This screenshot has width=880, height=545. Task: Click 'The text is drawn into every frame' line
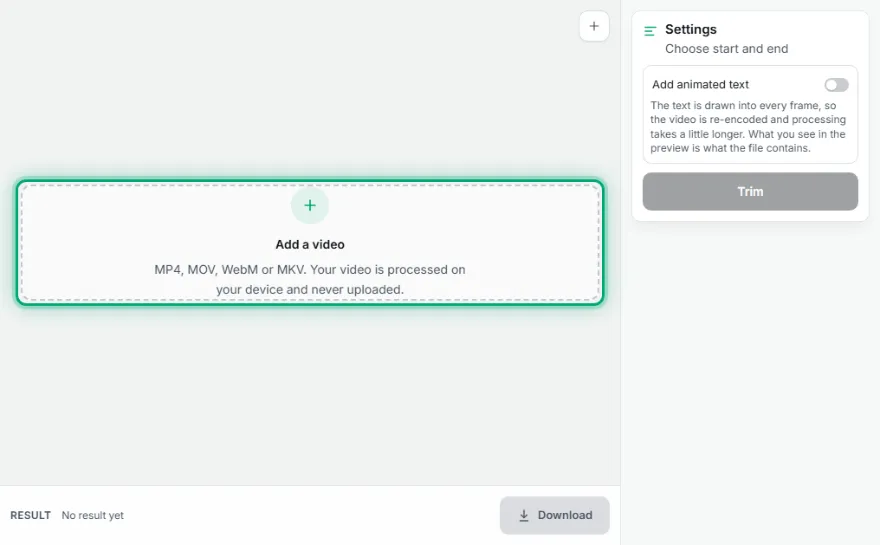[x=743, y=106]
